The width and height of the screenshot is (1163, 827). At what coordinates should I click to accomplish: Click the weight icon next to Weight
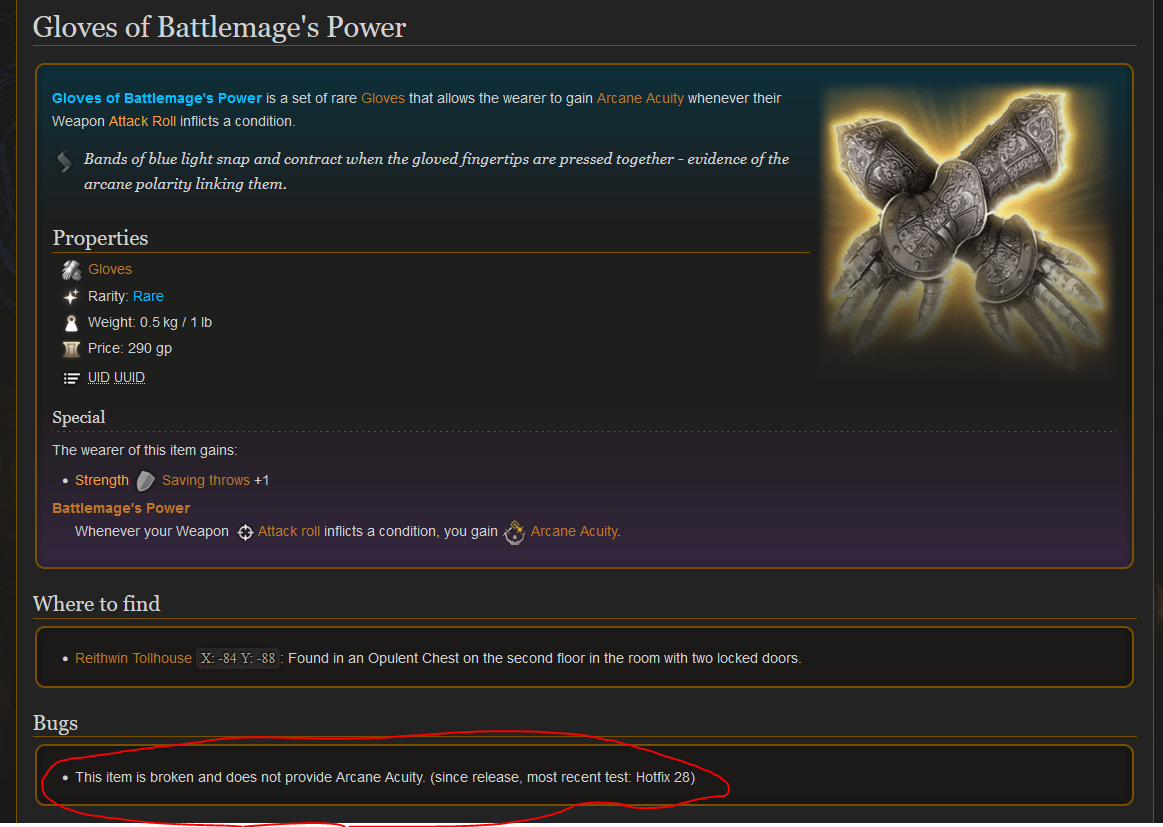pos(71,323)
